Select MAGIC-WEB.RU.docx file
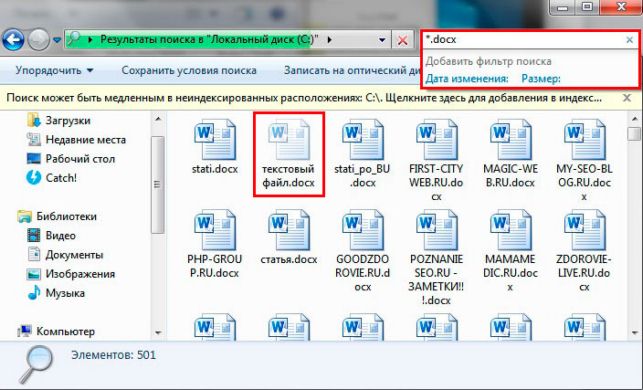643x390 pixels. coord(510,153)
